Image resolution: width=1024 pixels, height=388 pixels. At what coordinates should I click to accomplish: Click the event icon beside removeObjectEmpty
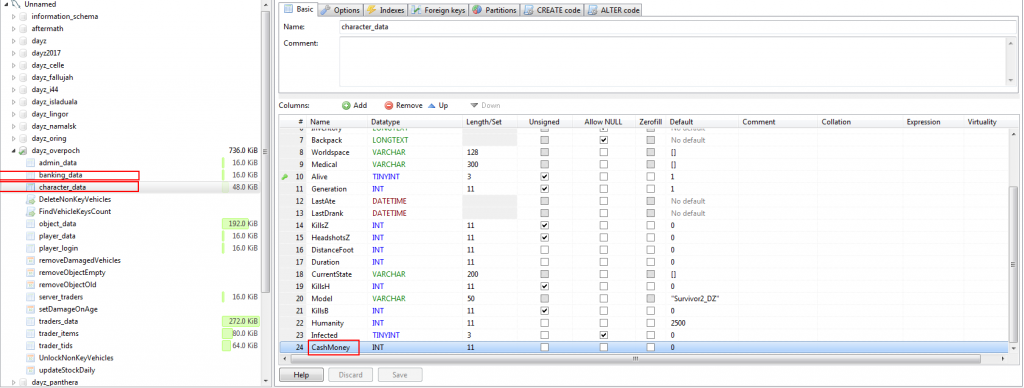30,272
